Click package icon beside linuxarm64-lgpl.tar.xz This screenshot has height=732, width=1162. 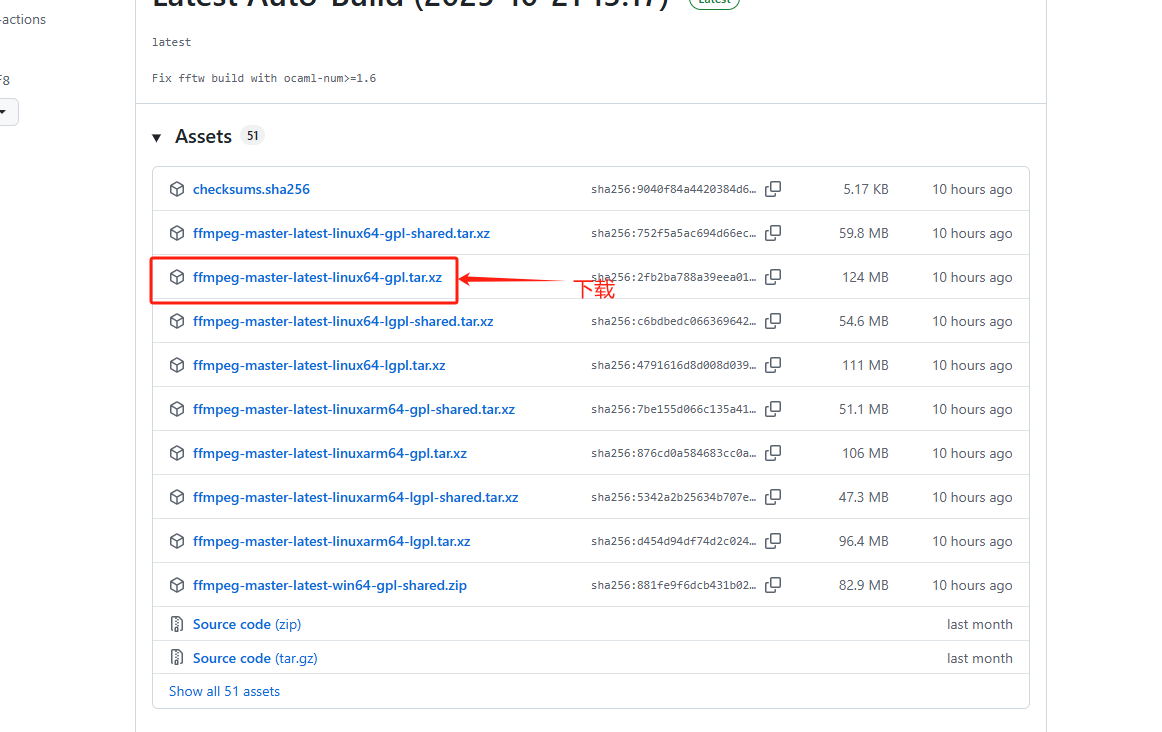tap(176, 542)
